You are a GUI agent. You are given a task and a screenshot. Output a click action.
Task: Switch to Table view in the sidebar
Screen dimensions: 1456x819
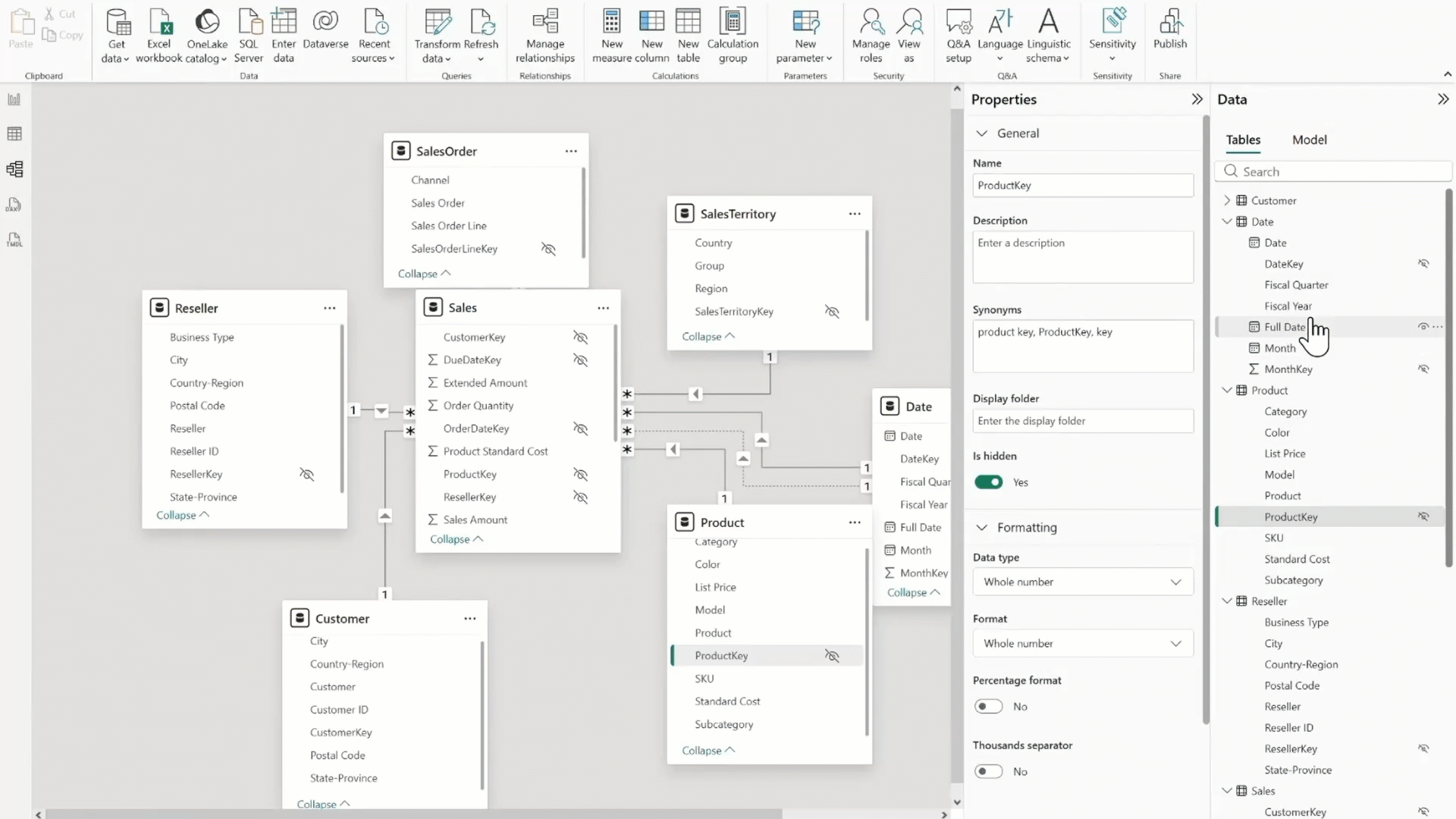point(14,133)
